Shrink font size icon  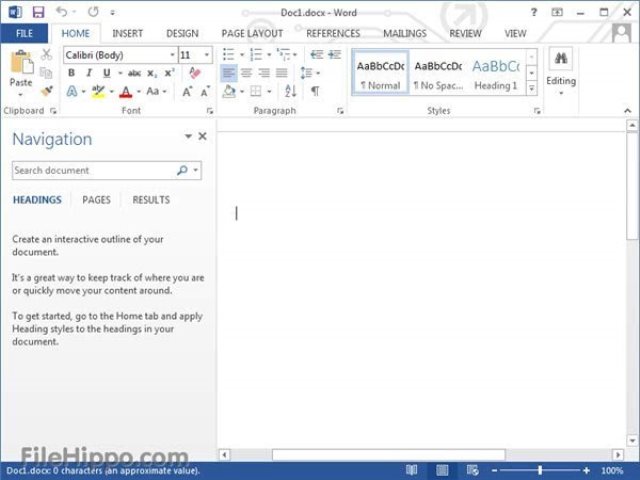[205, 91]
